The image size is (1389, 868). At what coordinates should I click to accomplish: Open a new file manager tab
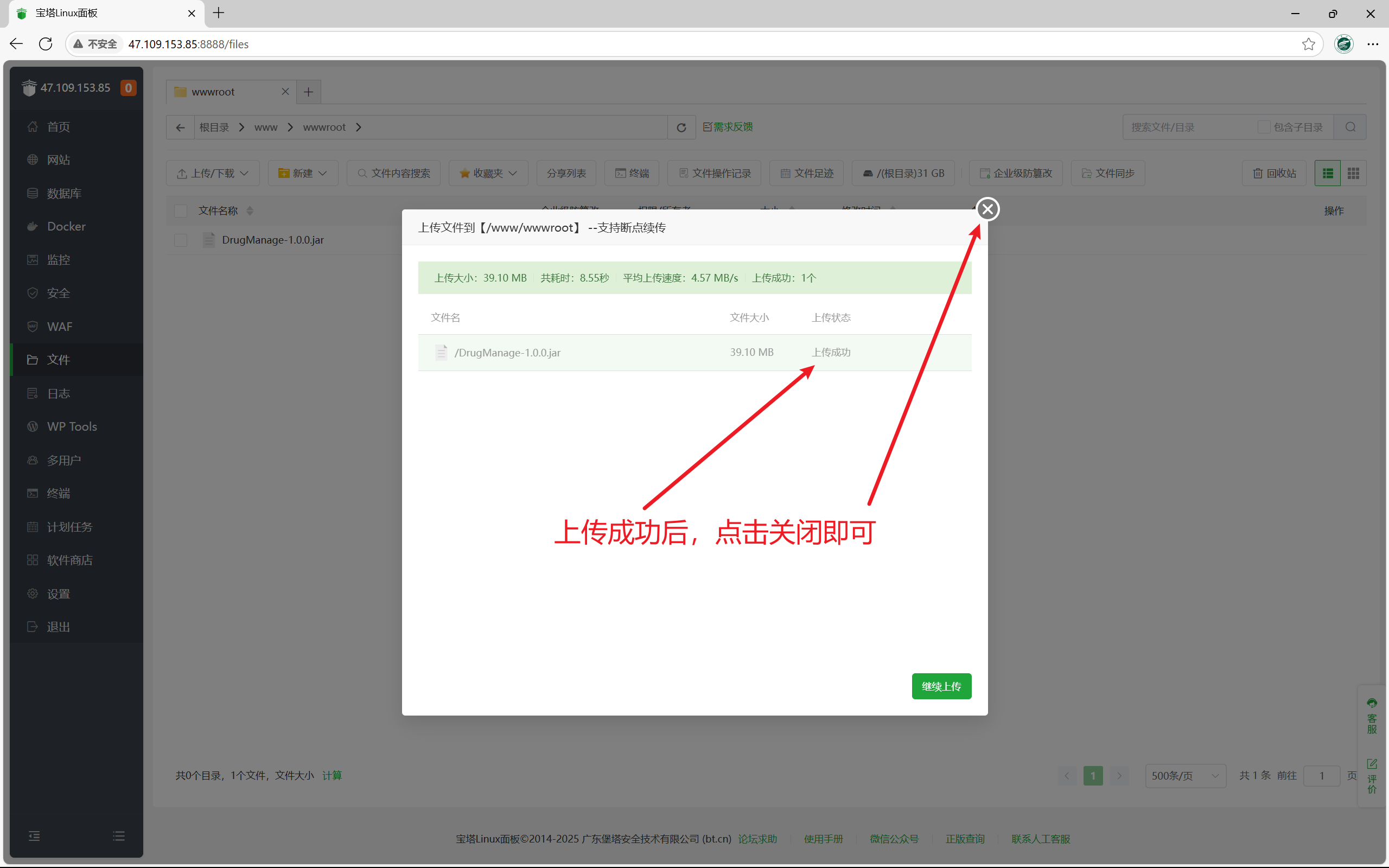coord(308,92)
